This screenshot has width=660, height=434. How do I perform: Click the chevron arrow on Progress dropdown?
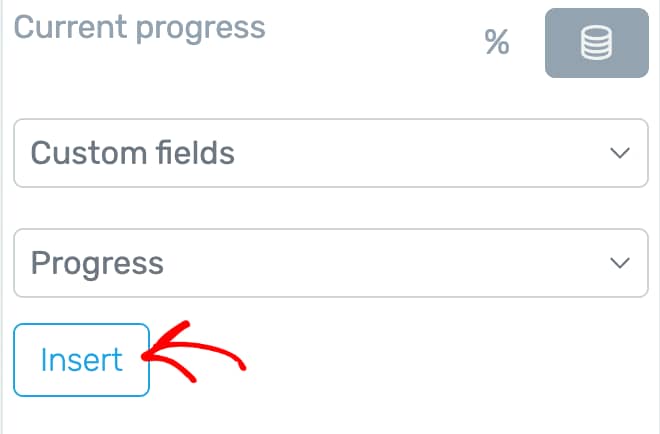[x=620, y=263]
